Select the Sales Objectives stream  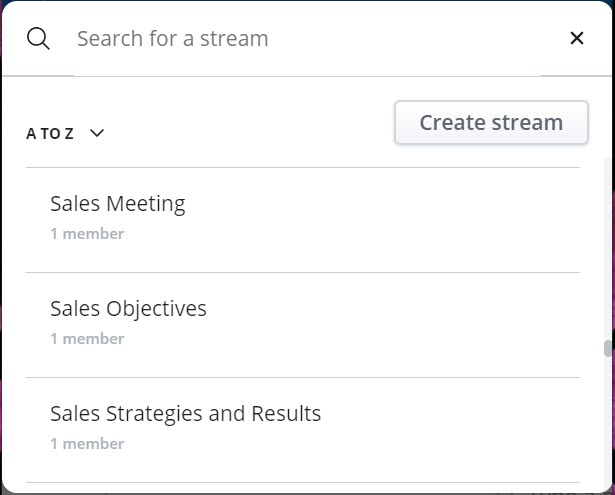coord(128,308)
